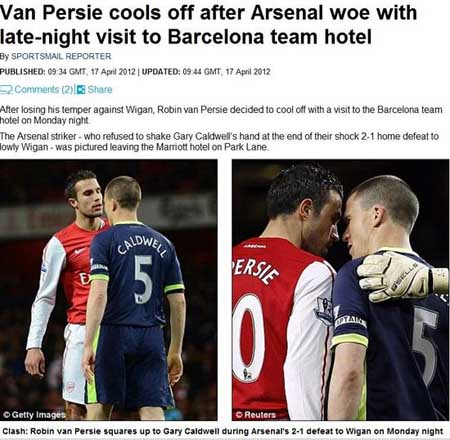Click the PERSIE lettering on the red shirt
The image size is (450, 440).
click(256, 270)
